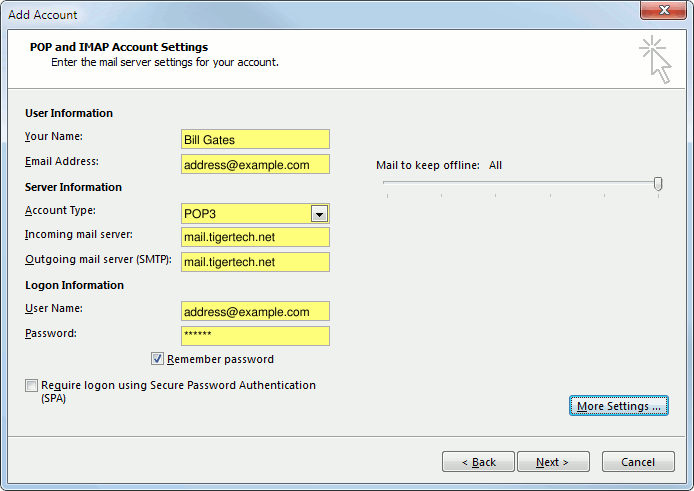Click the Your Name field with Bill Gates
This screenshot has width=694, height=491.
pyautogui.click(x=256, y=139)
